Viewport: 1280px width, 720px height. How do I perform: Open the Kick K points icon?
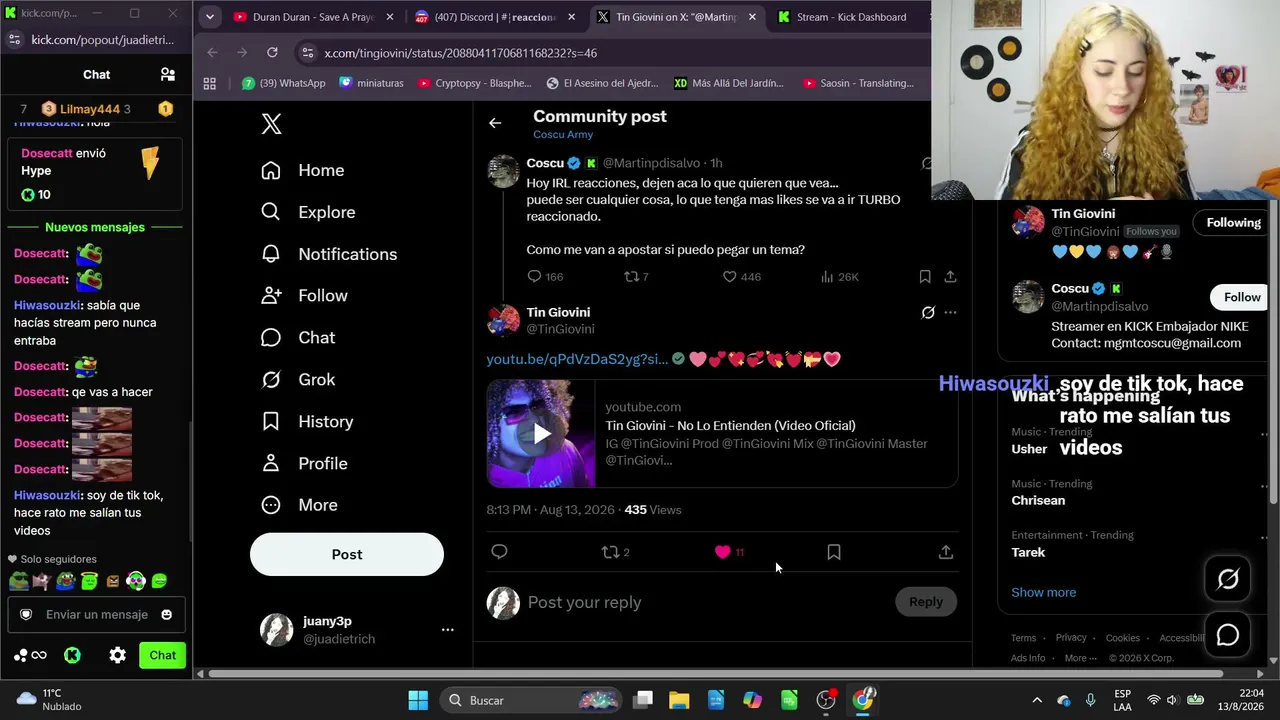pyautogui.click(x=72, y=656)
